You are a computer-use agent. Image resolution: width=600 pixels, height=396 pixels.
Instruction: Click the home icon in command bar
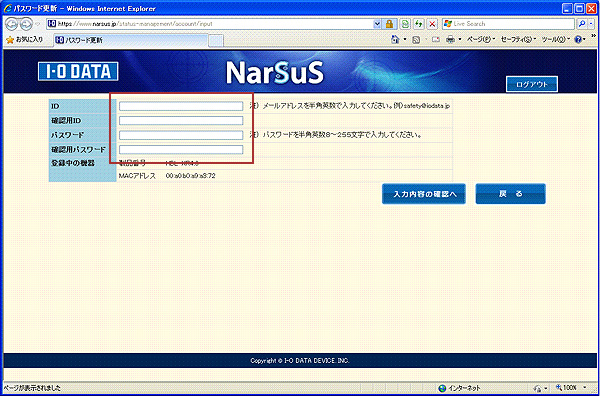396,39
